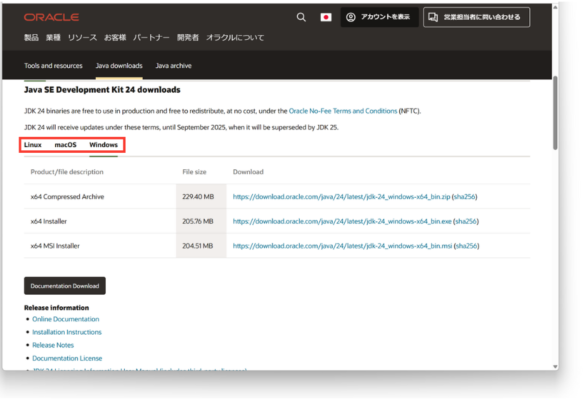Open the Installation Instructions link
The image size is (587, 400).
(x=67, y=332)
